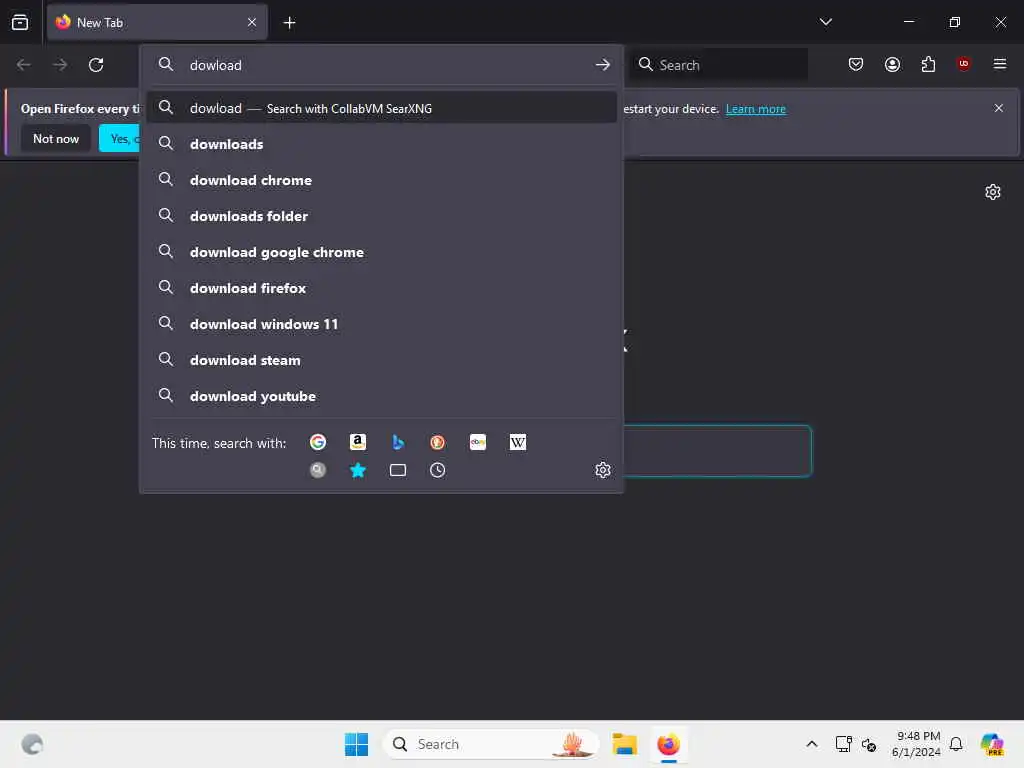Select the New Tab tab

coord(157,22)
